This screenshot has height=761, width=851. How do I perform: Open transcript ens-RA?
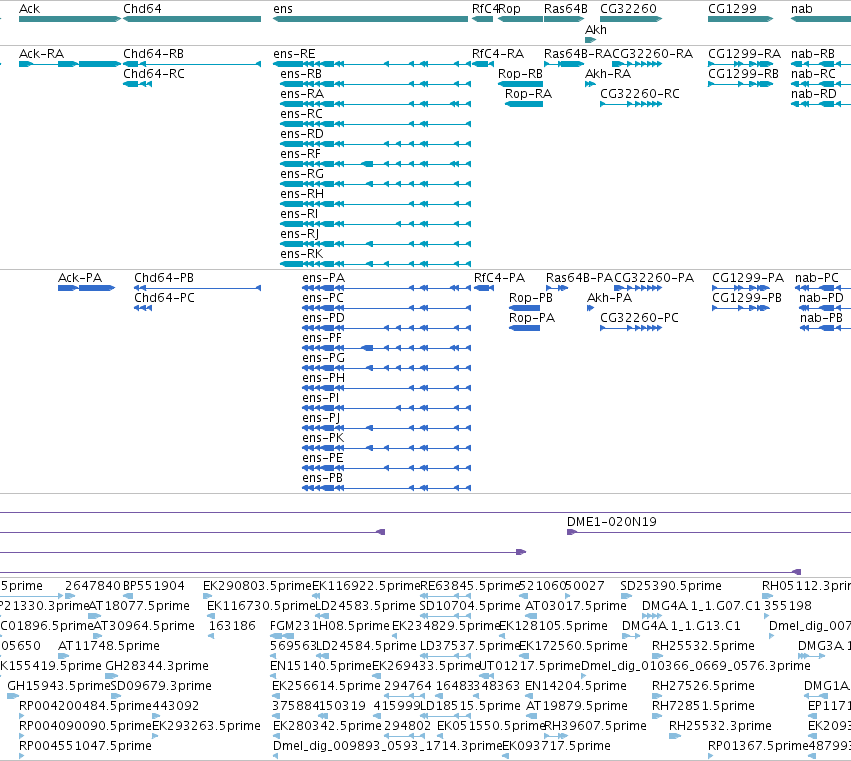click(302, 94)
